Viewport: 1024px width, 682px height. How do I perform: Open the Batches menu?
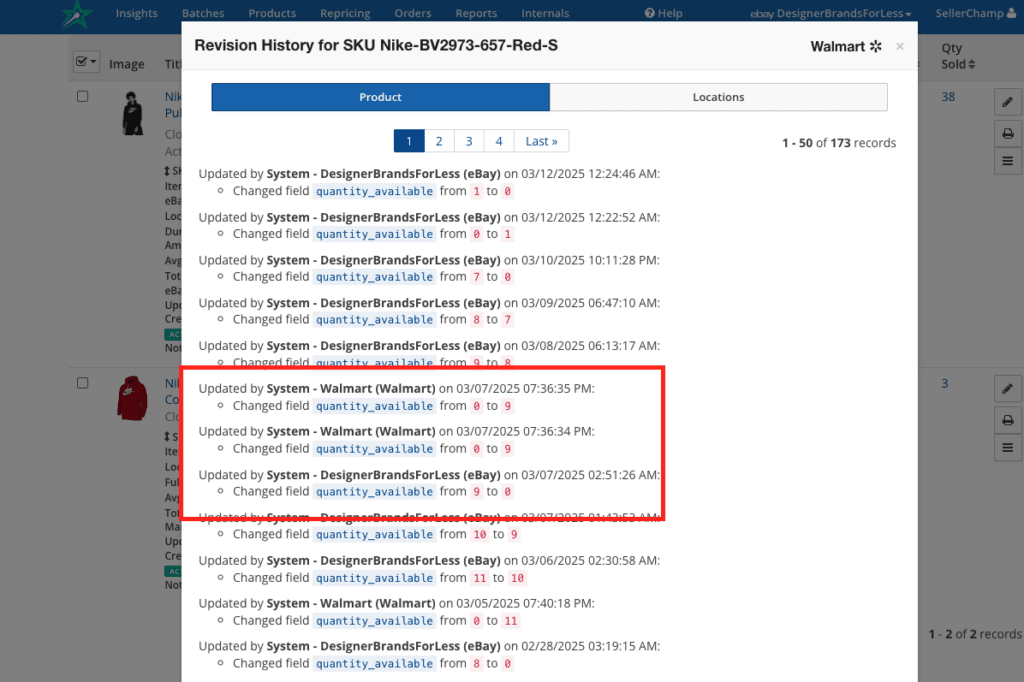pos(203,13)
